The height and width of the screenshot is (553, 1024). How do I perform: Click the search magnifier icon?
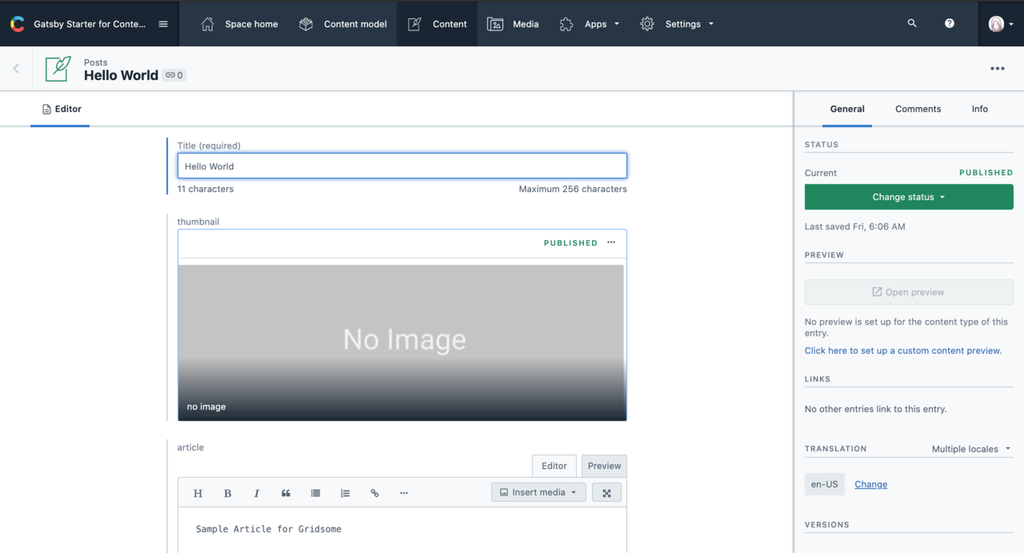click(x=911, y=23)
